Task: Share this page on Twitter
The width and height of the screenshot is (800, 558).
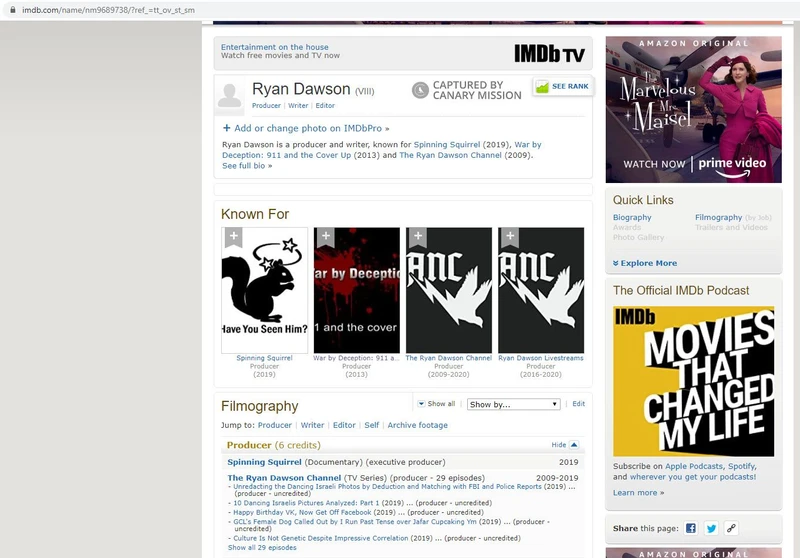Action: click(711, 528)
